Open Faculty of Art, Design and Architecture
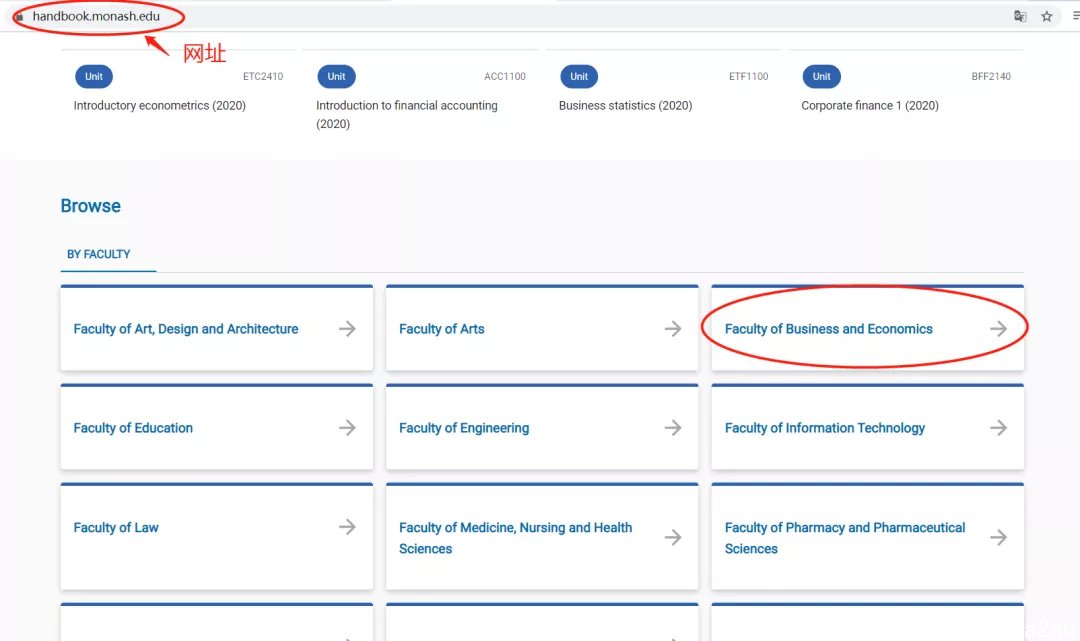1080x641 pixels. coord(217,328)
